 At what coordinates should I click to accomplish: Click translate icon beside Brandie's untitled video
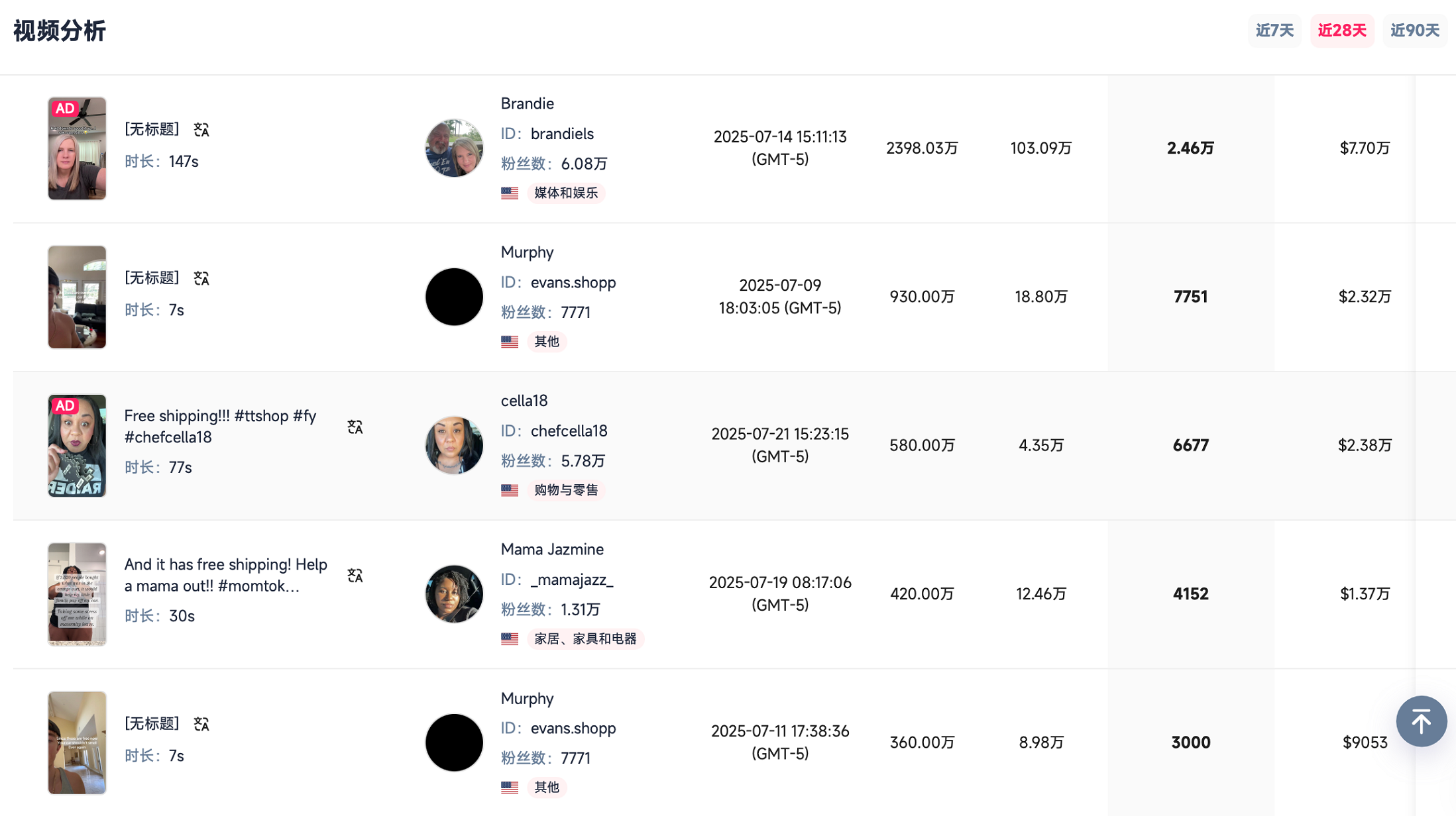coord(201,130)
